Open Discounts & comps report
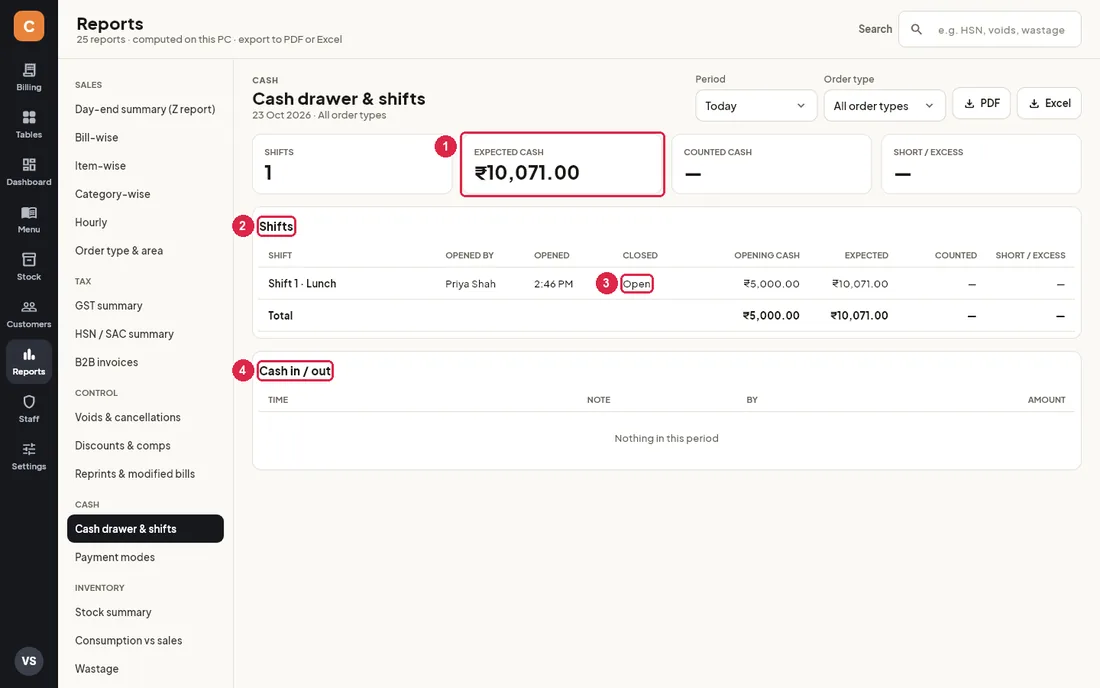The image size is (1100, 688). click(x=145, y=445)
